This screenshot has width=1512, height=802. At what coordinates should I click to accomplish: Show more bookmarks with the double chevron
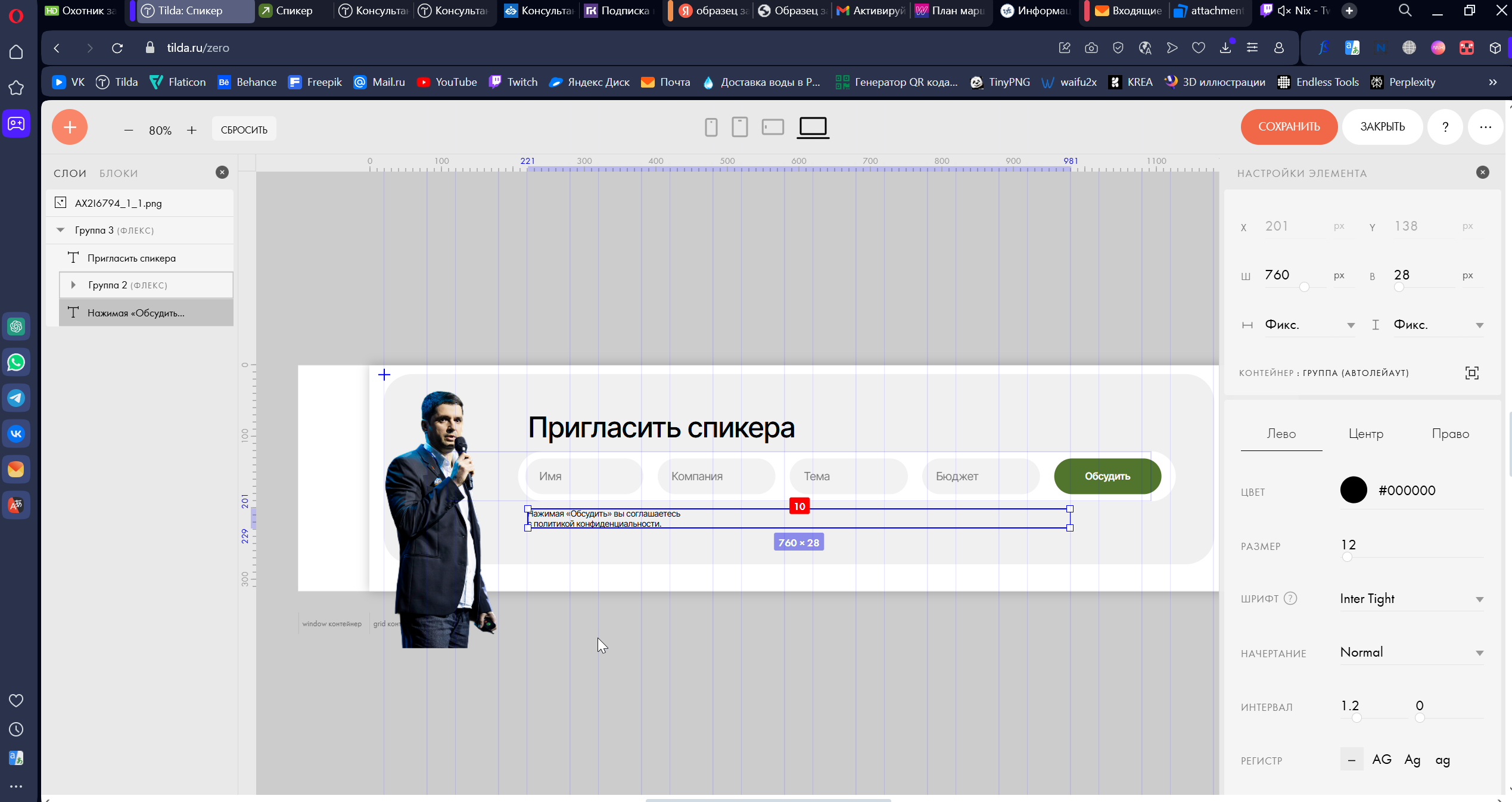1492,82
